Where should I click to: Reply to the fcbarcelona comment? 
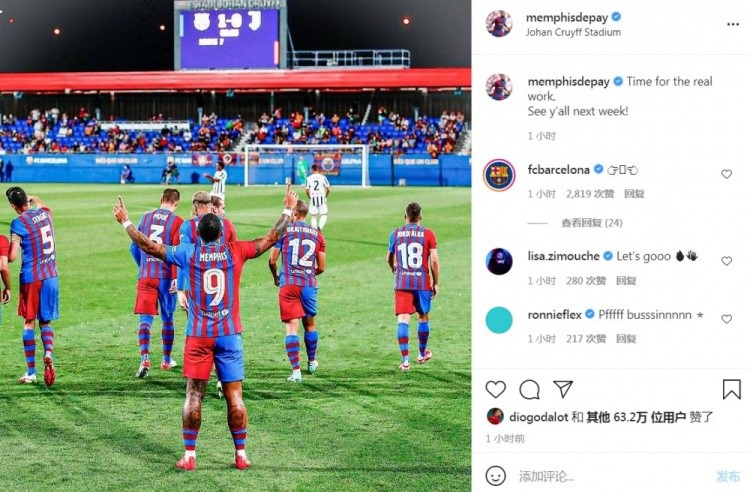(x=634, y=194)
